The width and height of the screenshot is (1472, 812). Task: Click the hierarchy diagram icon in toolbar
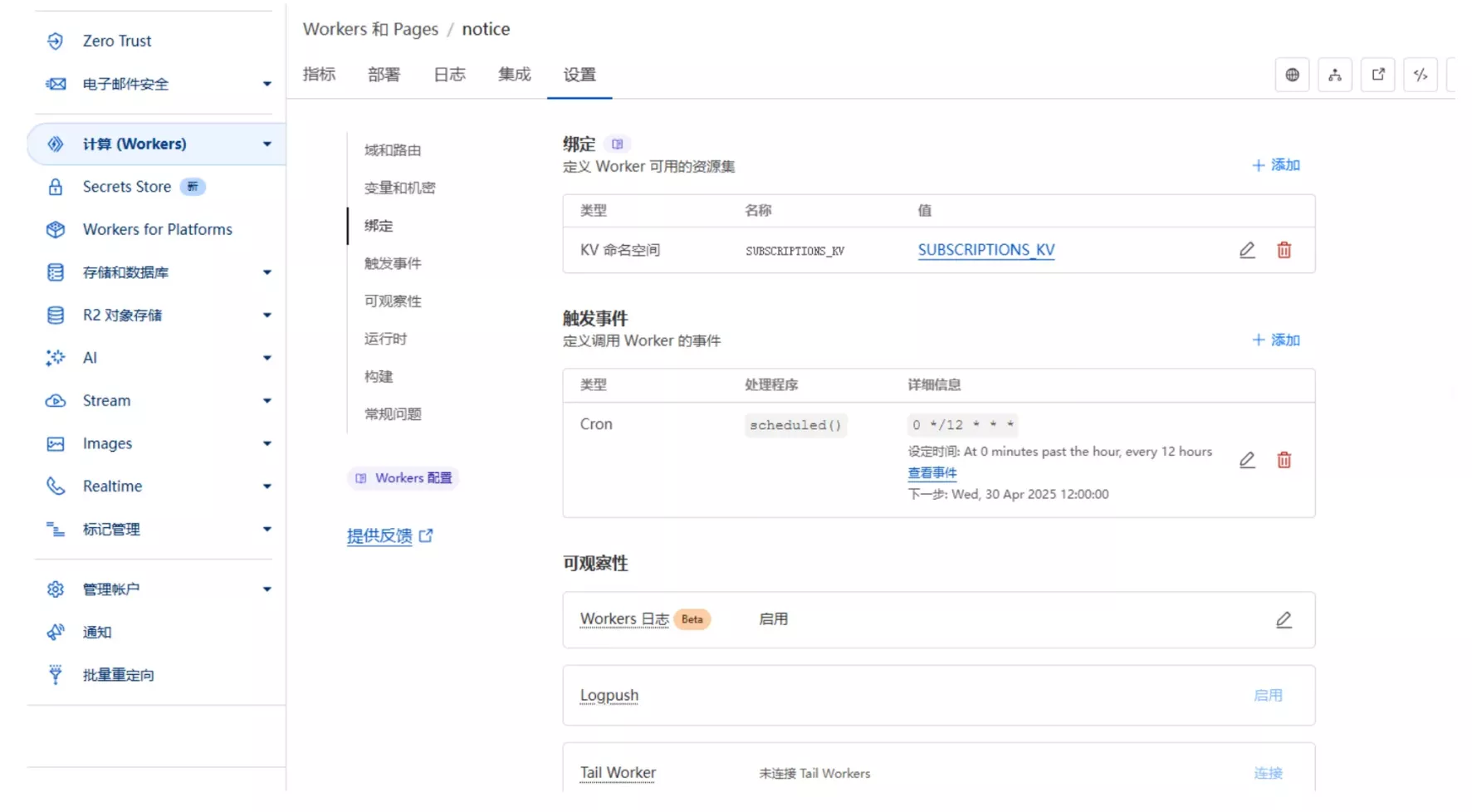coord(1335,75)
